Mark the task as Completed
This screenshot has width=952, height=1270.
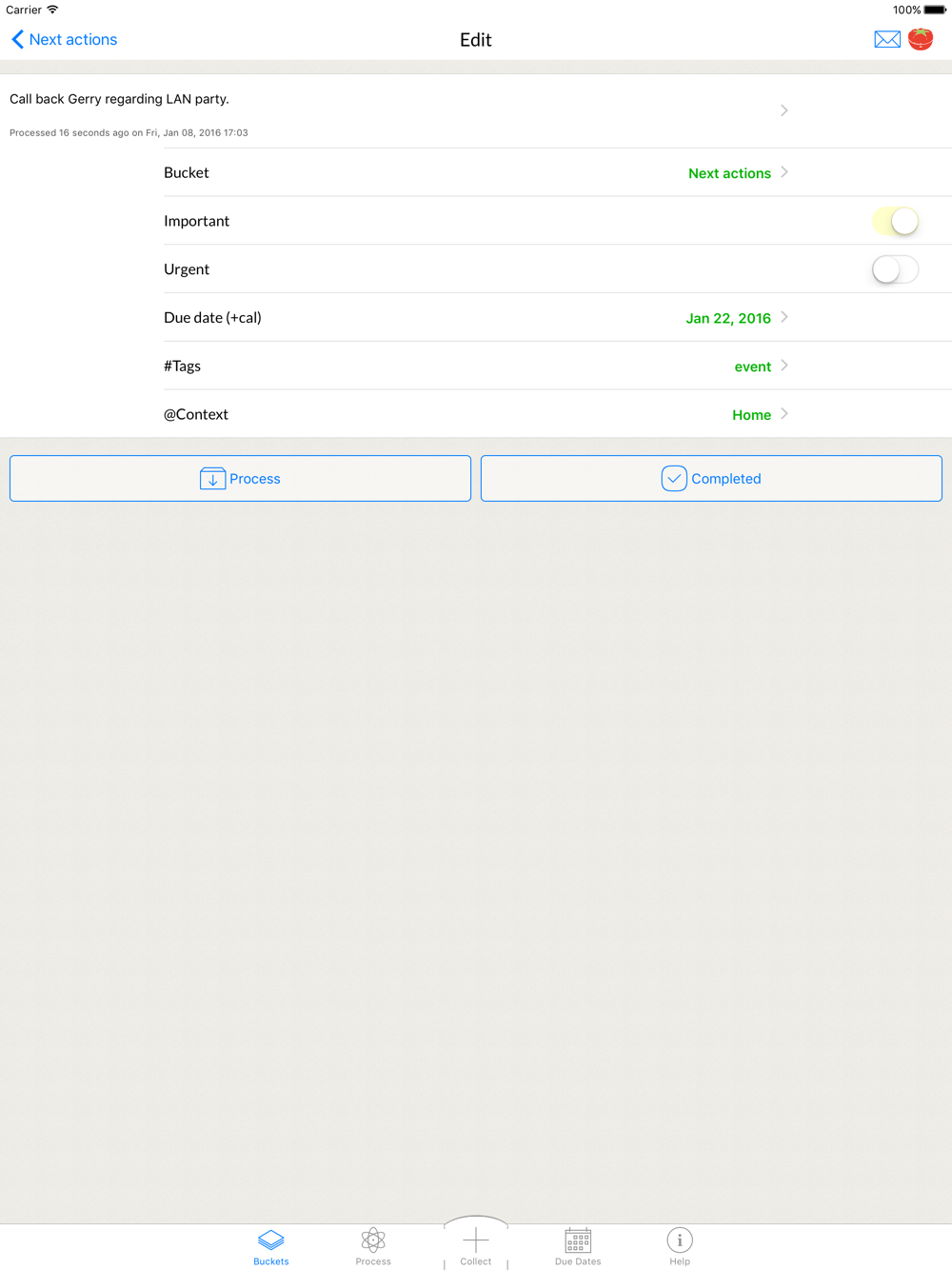pos(711,478)
